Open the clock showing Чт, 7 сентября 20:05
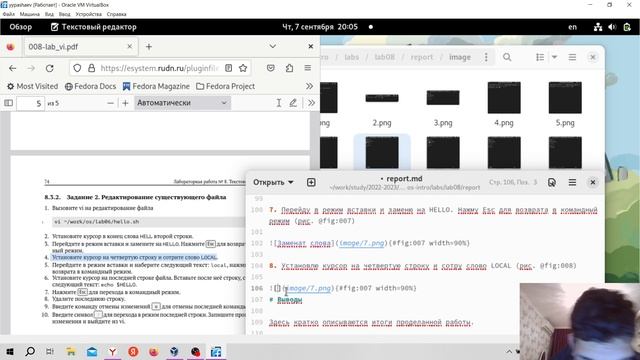The image size is (640, 360). tap(320, 27)
